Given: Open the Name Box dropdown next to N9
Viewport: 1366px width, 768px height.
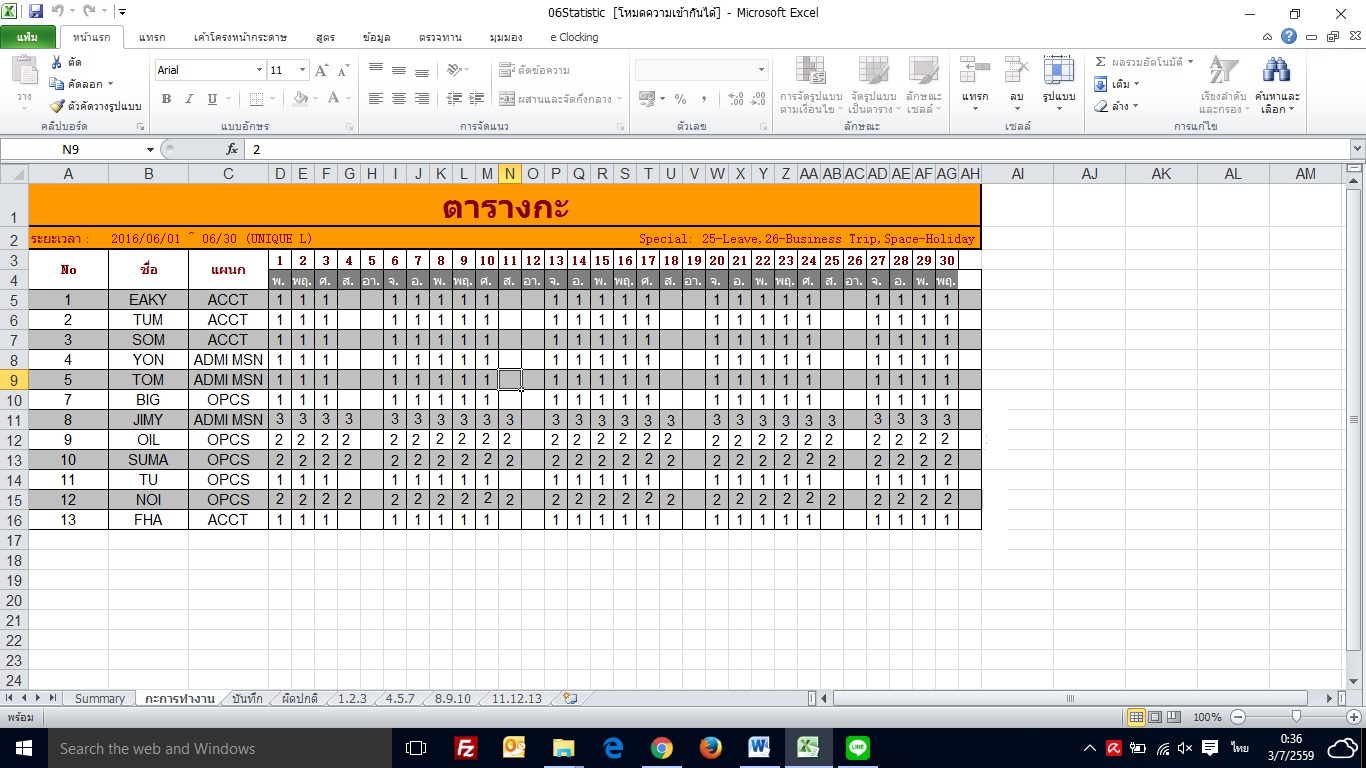Looking at the screenshot, I should tap(150, 149).
